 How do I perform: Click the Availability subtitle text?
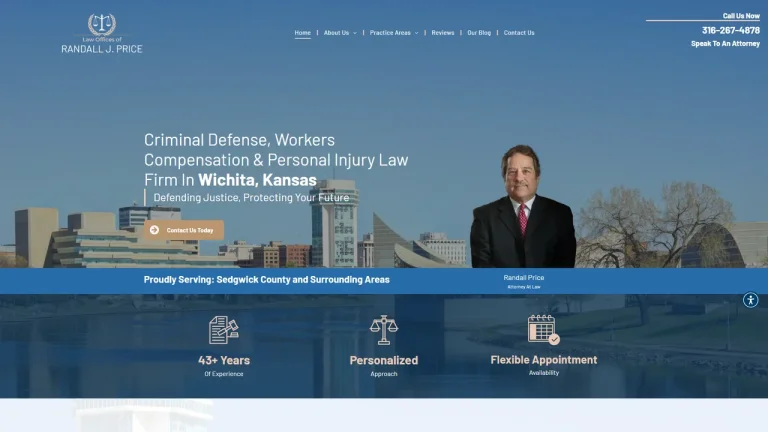[544, 373]
